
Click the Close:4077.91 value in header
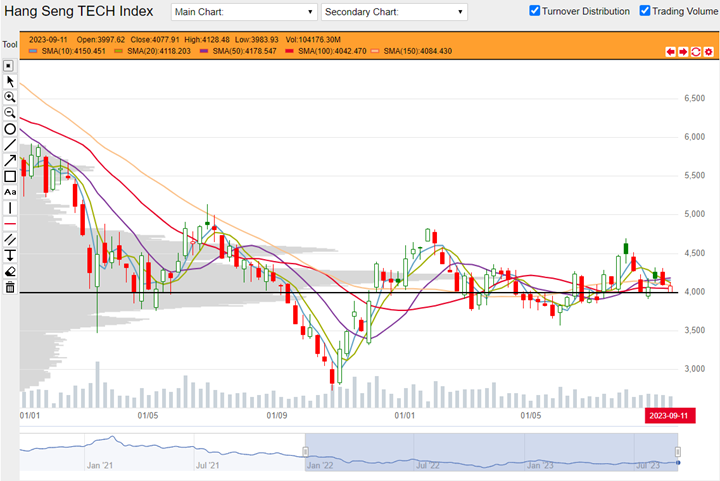pos(155,39)
